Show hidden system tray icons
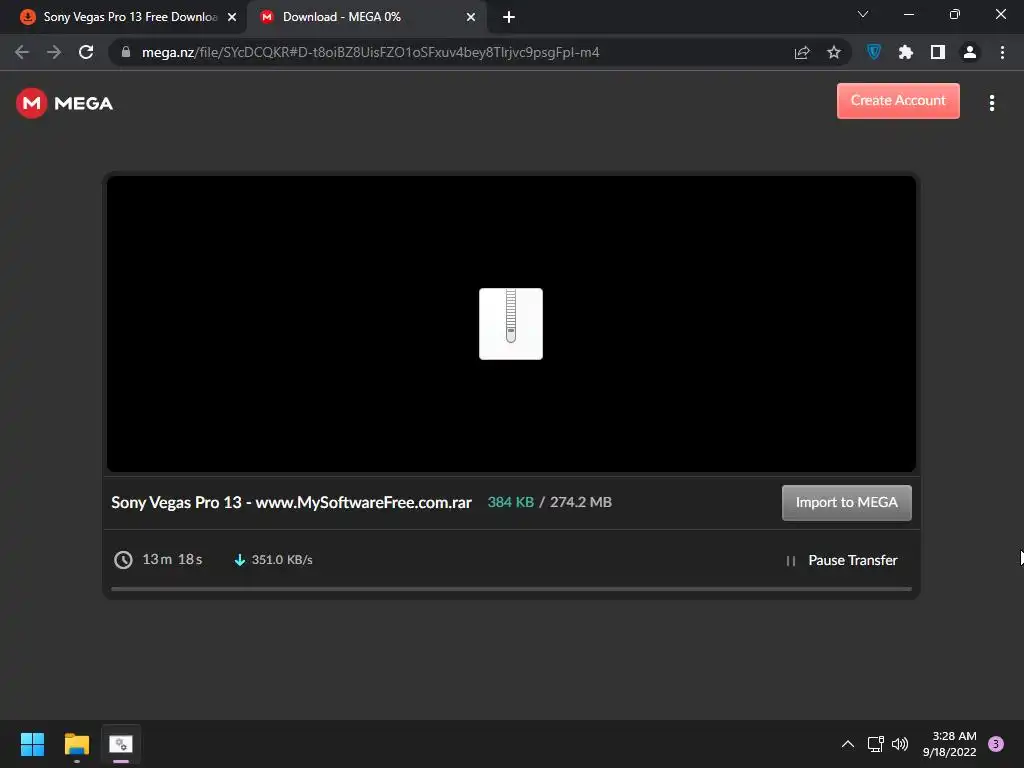 (x=848, y=744)
